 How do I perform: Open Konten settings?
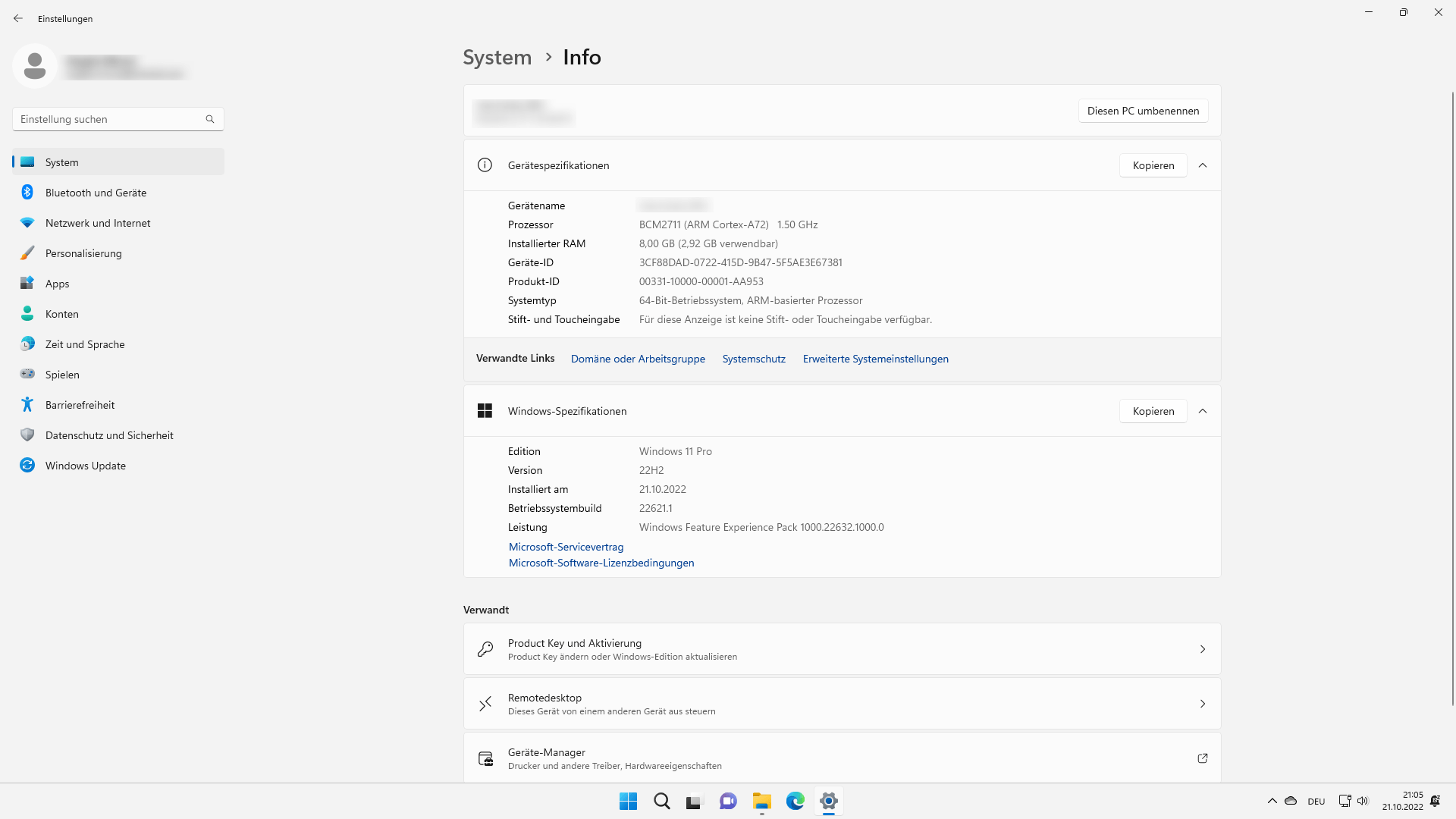(x=118, y=314)
